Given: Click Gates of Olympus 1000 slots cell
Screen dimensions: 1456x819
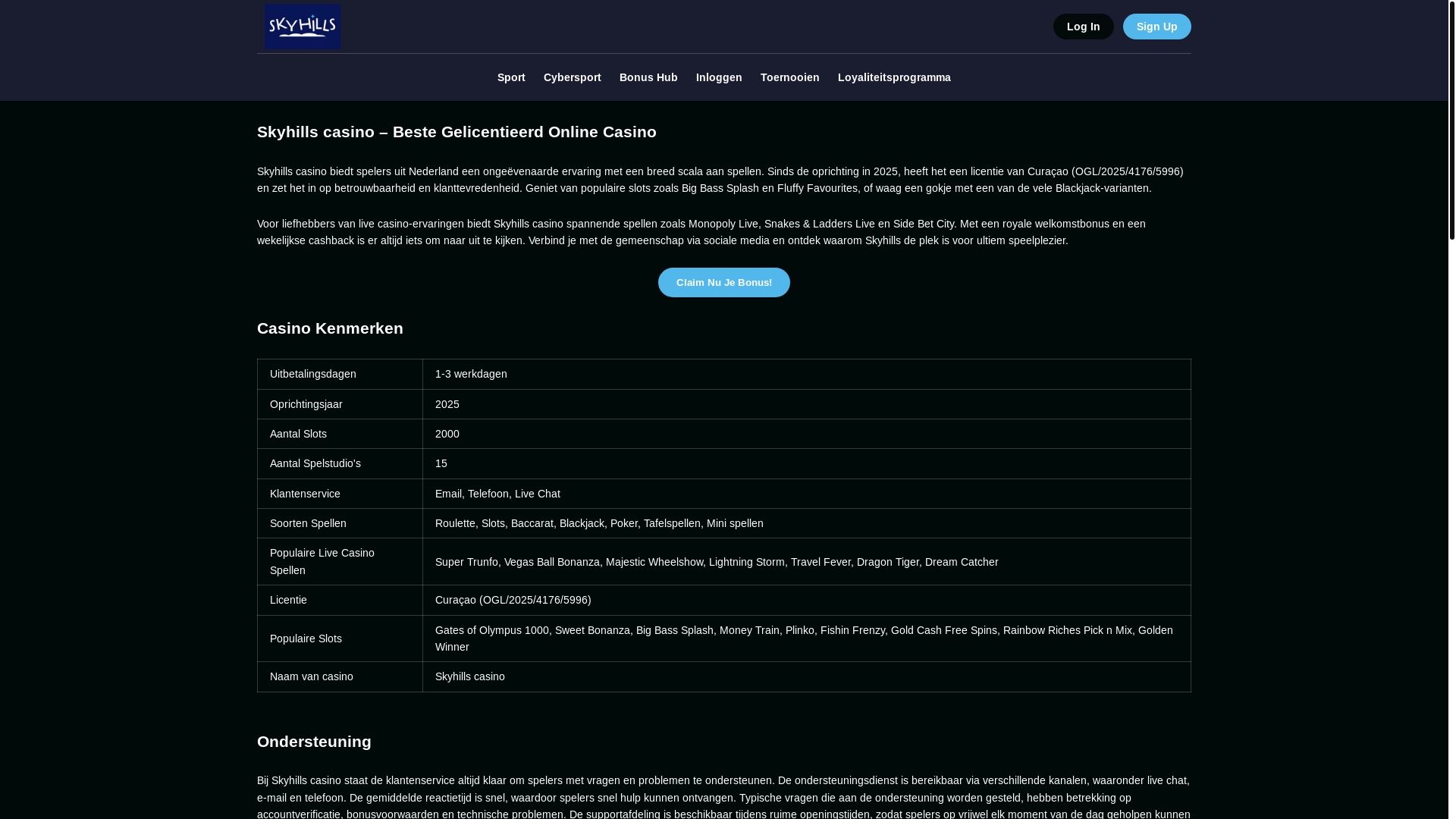Looking at the screenshot, I should click(806, 639).
